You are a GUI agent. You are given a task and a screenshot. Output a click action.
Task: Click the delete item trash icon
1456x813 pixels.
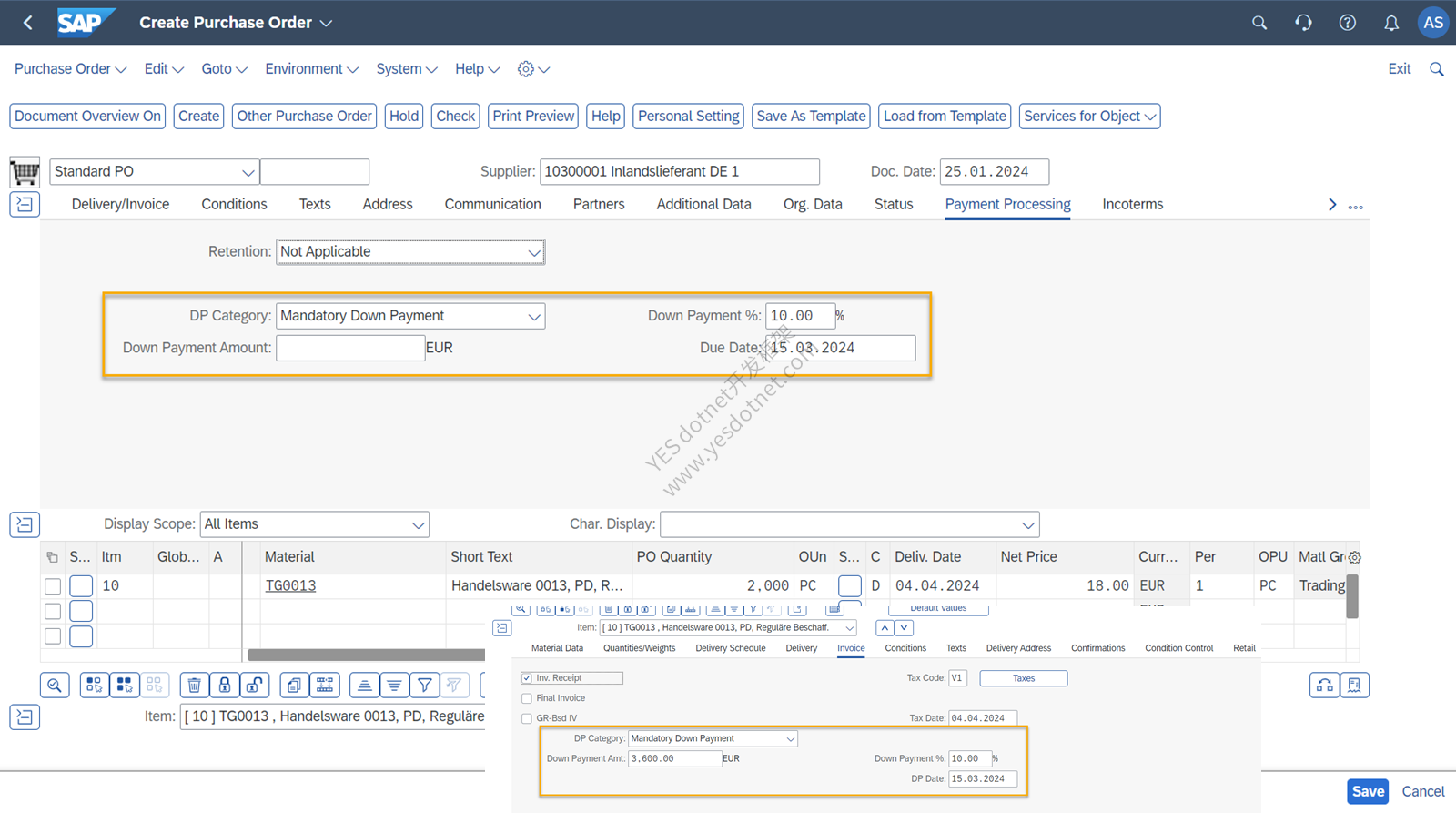click(194, 685)
